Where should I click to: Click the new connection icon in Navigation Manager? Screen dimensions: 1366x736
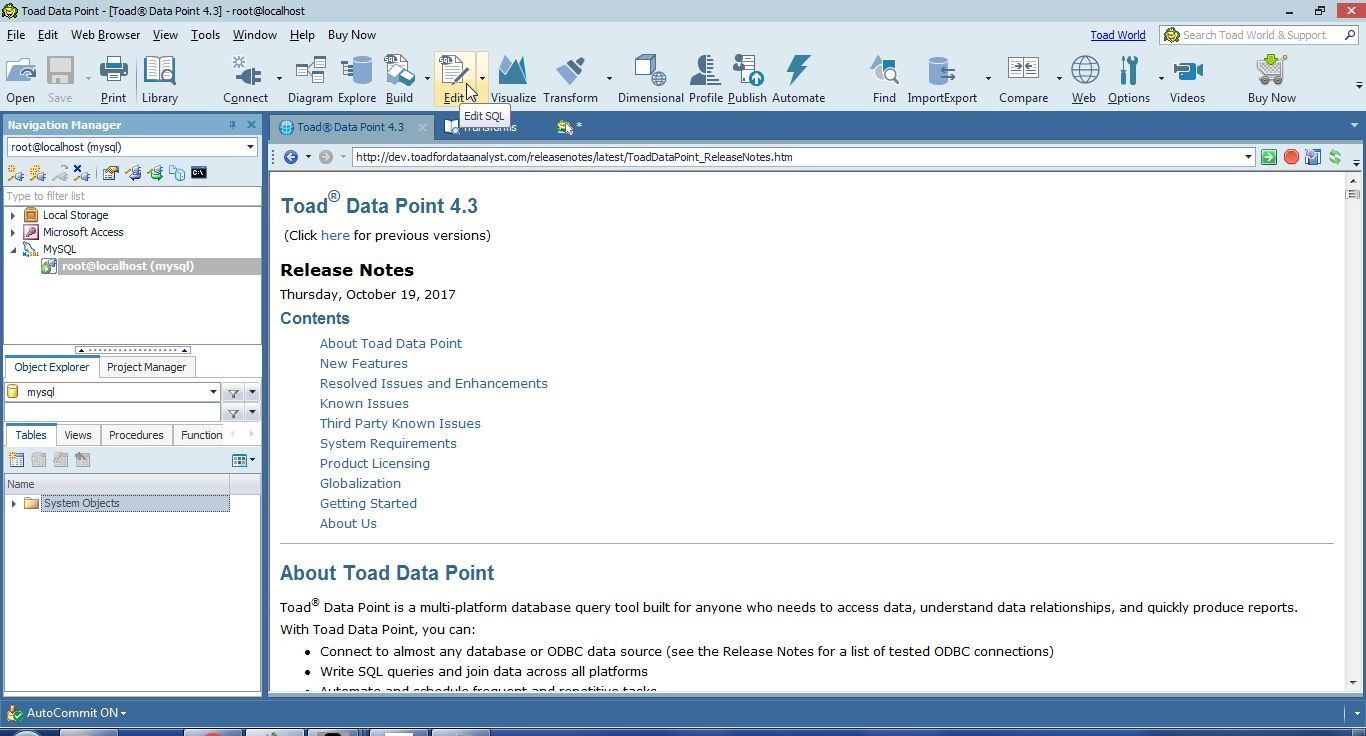(x=16, y=173)
